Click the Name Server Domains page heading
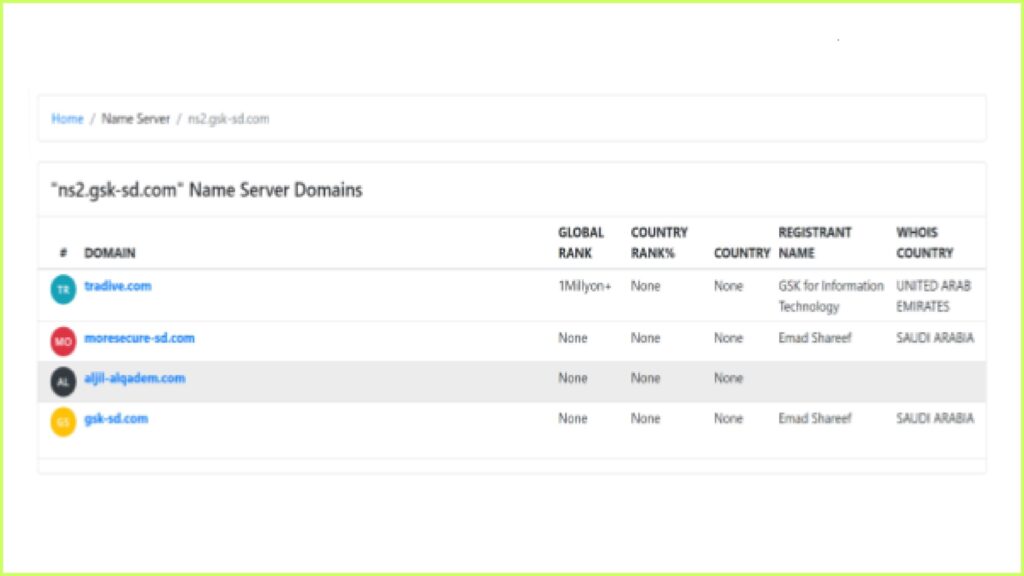 pos(207,190)
